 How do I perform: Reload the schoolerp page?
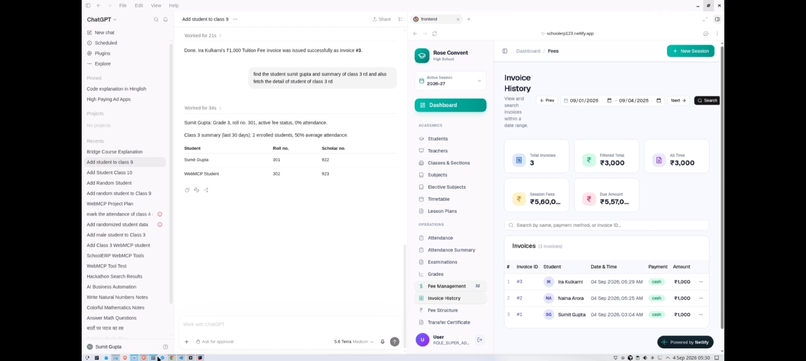(x=434, y=33)
